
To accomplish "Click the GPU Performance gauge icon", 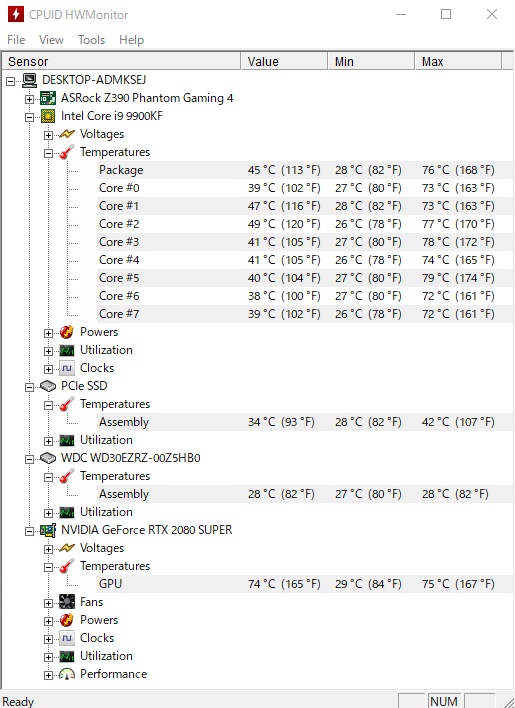I will point(67,674).
